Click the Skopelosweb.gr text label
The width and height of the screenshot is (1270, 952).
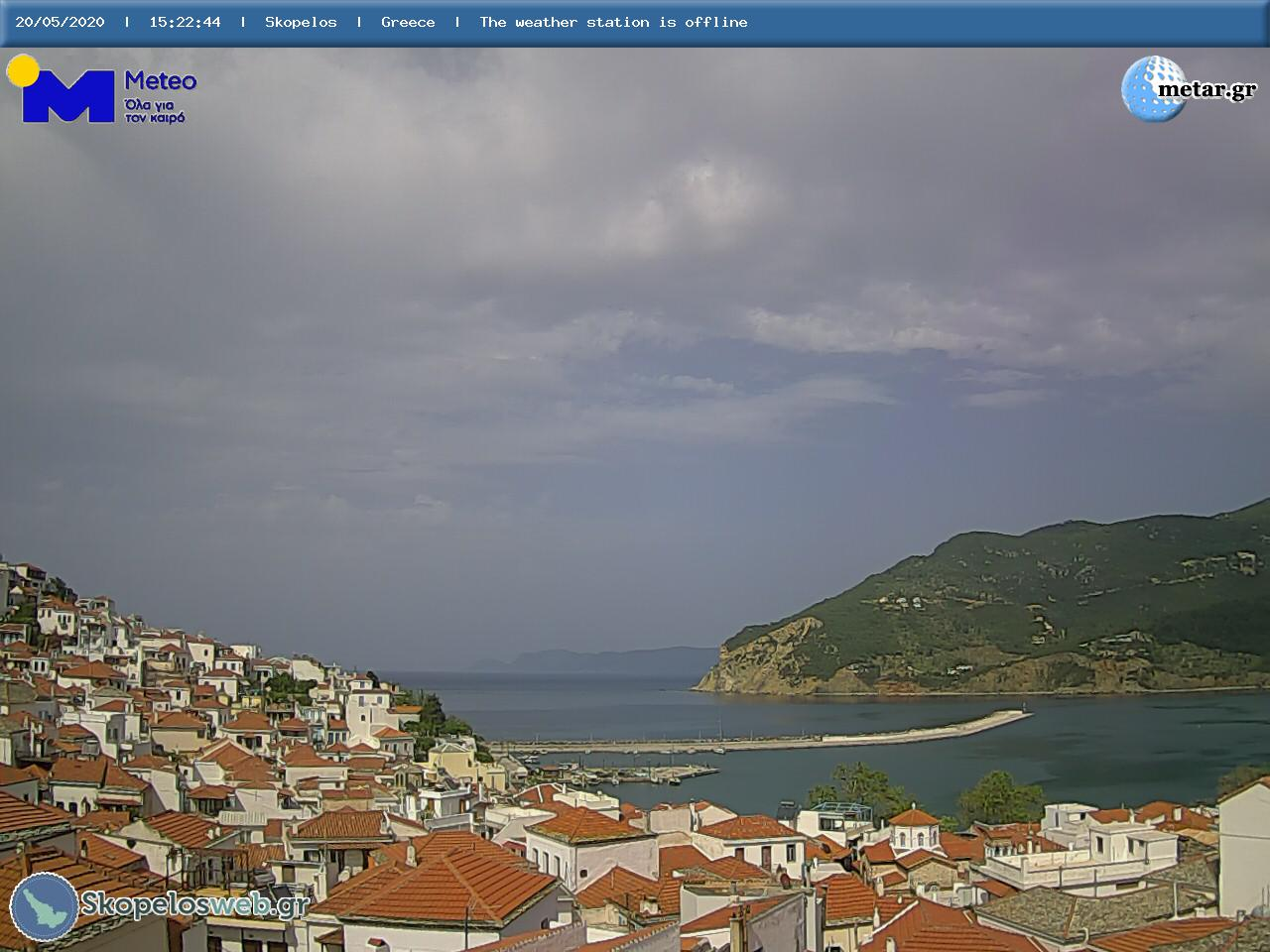pos(195,904)
